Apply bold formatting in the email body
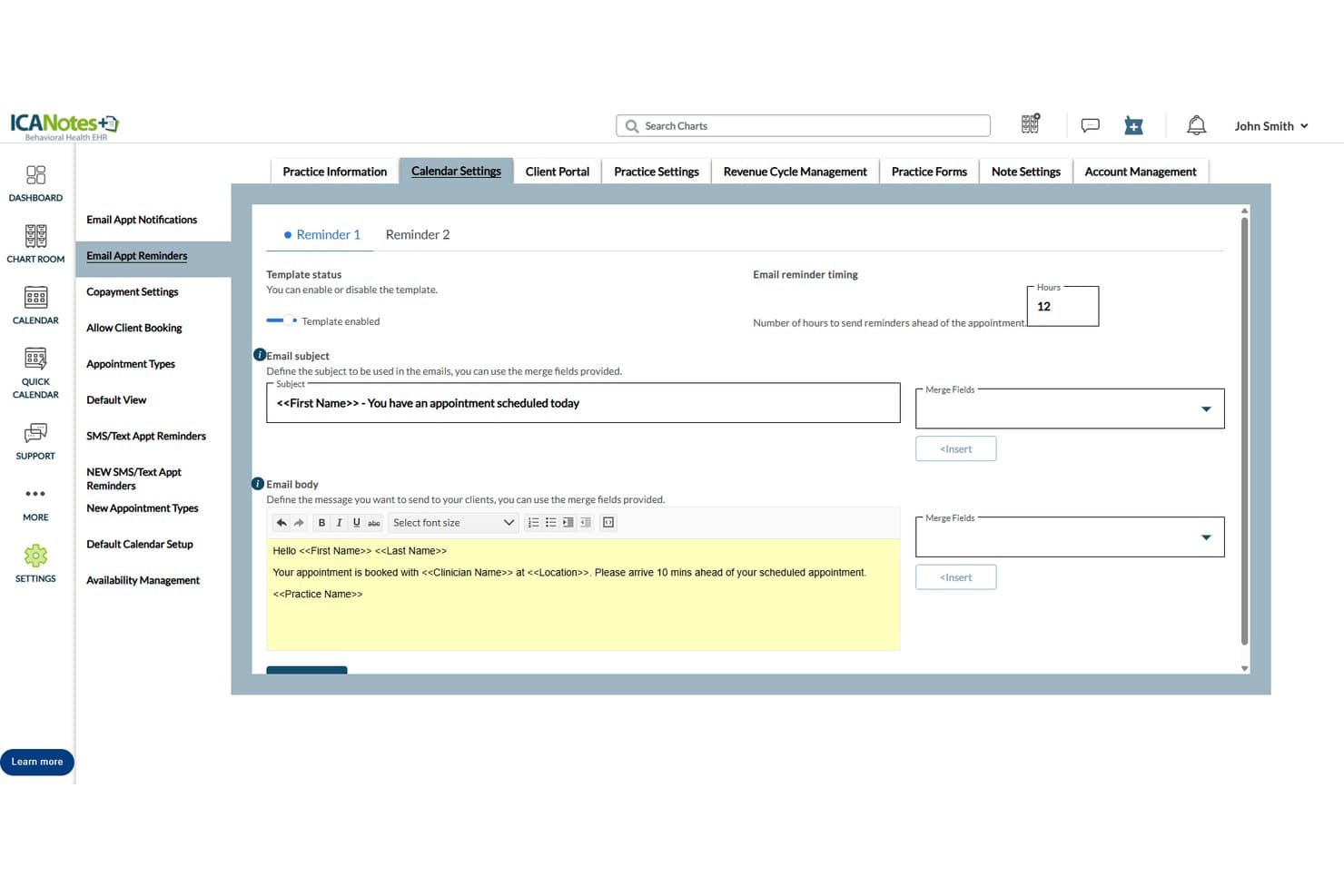1344x896 pixels. point(321,523)
